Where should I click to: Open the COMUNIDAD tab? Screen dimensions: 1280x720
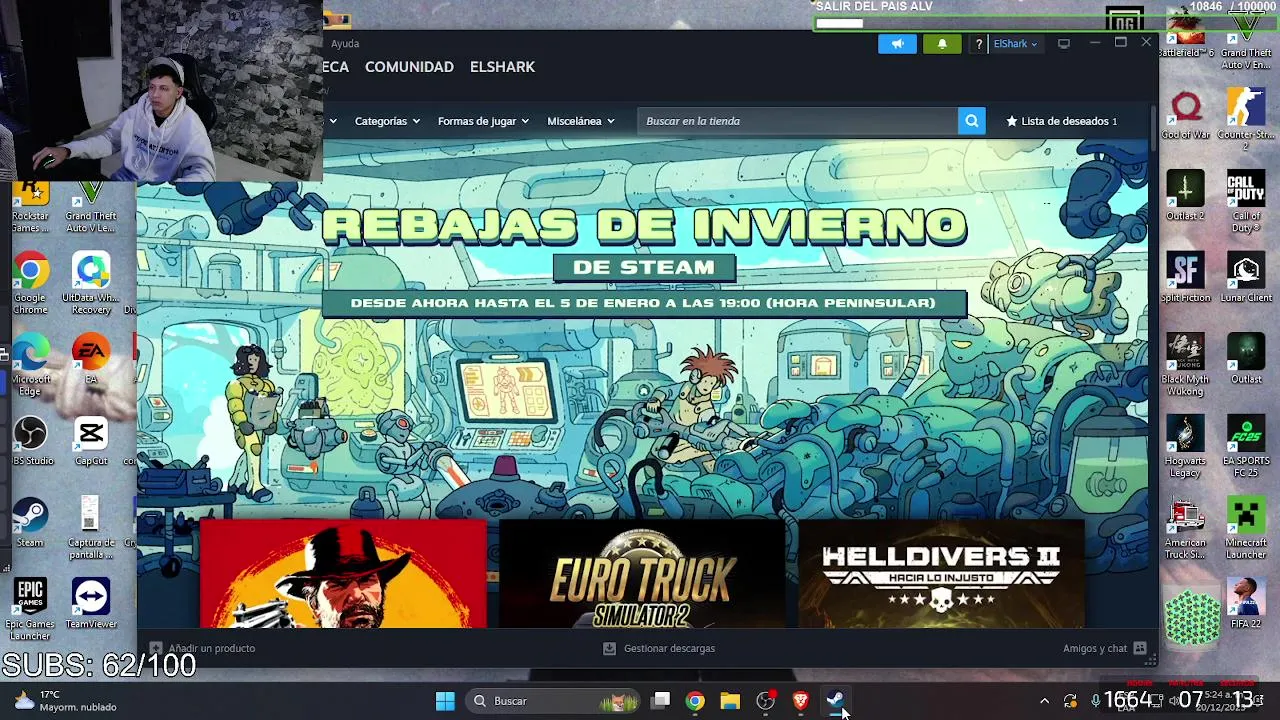click(x=409, y=67)
